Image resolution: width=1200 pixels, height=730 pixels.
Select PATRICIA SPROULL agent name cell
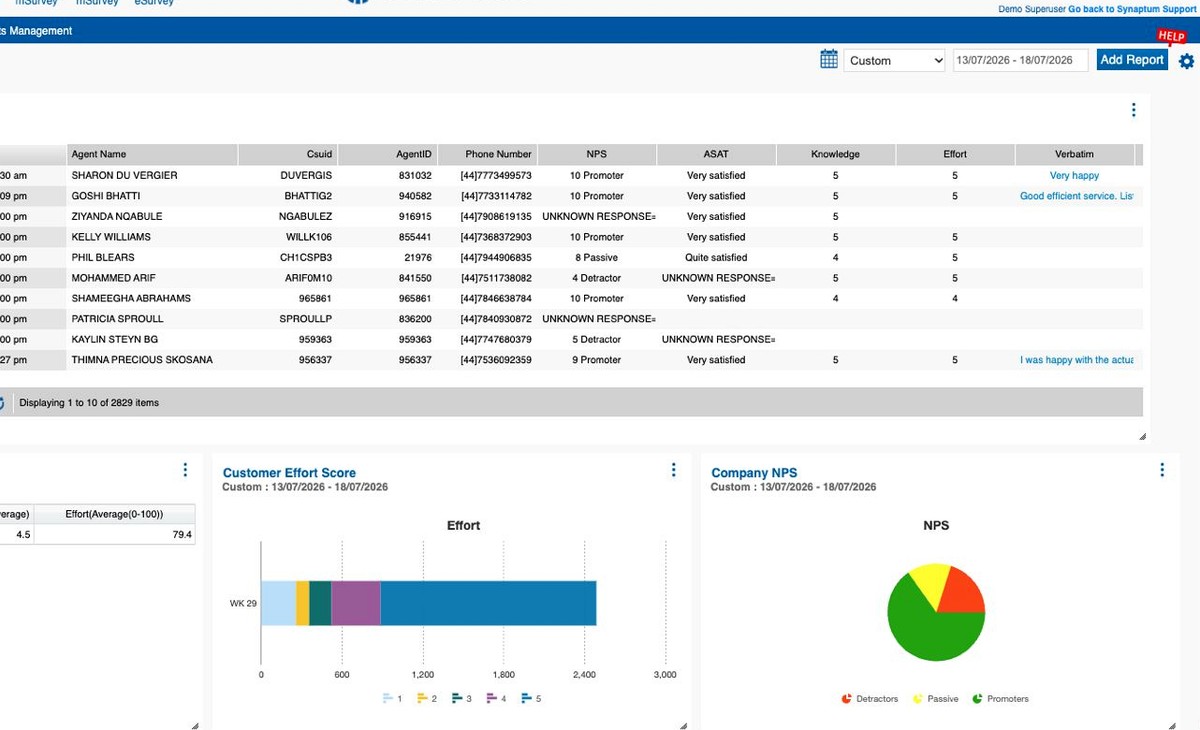point(117,319)
